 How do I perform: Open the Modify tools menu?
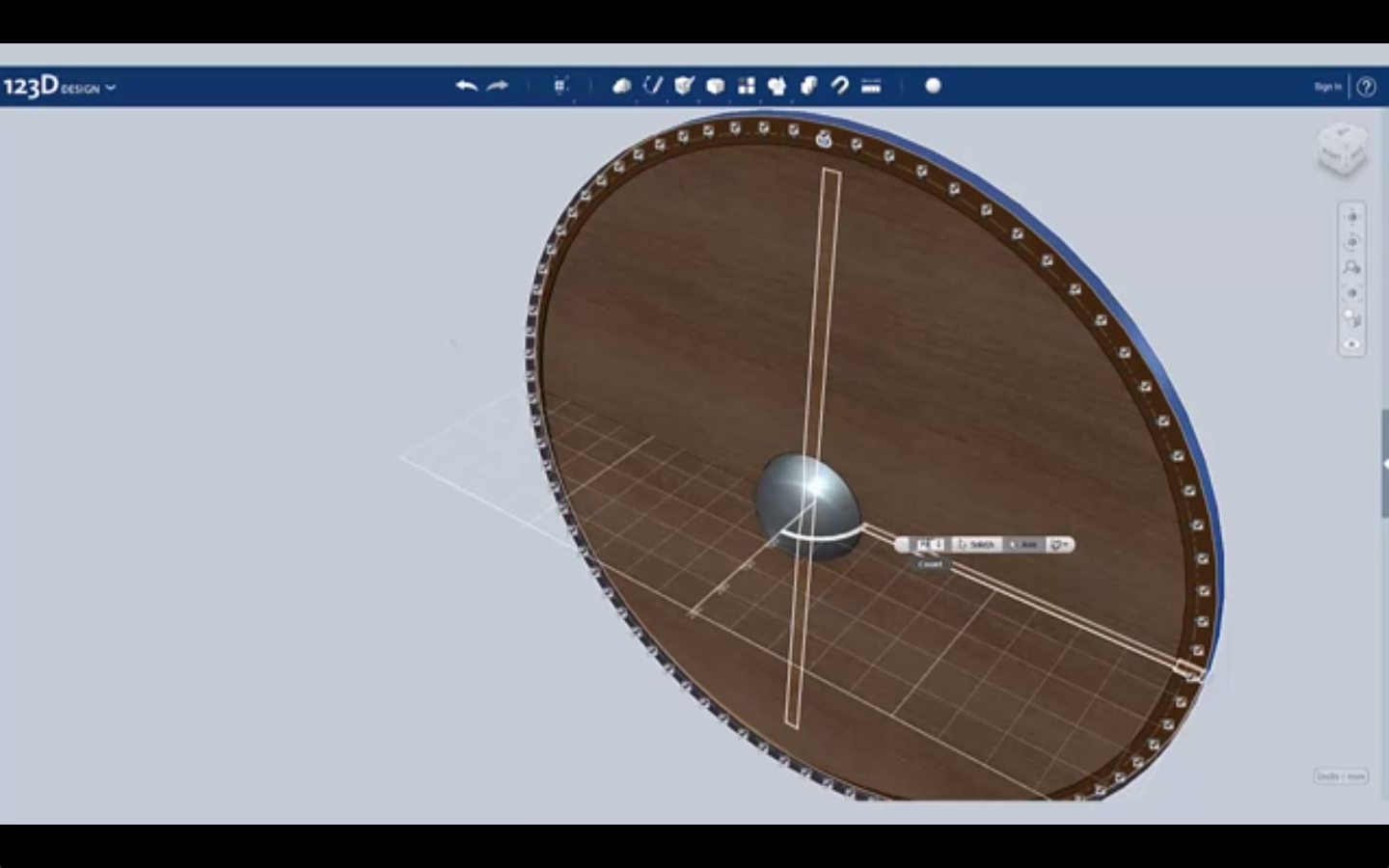(x=715, y=86)
